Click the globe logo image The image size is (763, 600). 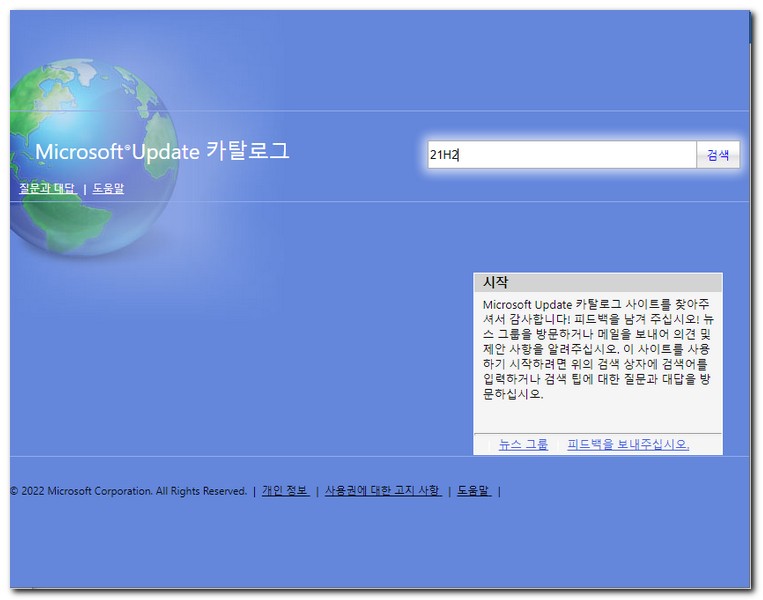[93, 157]
